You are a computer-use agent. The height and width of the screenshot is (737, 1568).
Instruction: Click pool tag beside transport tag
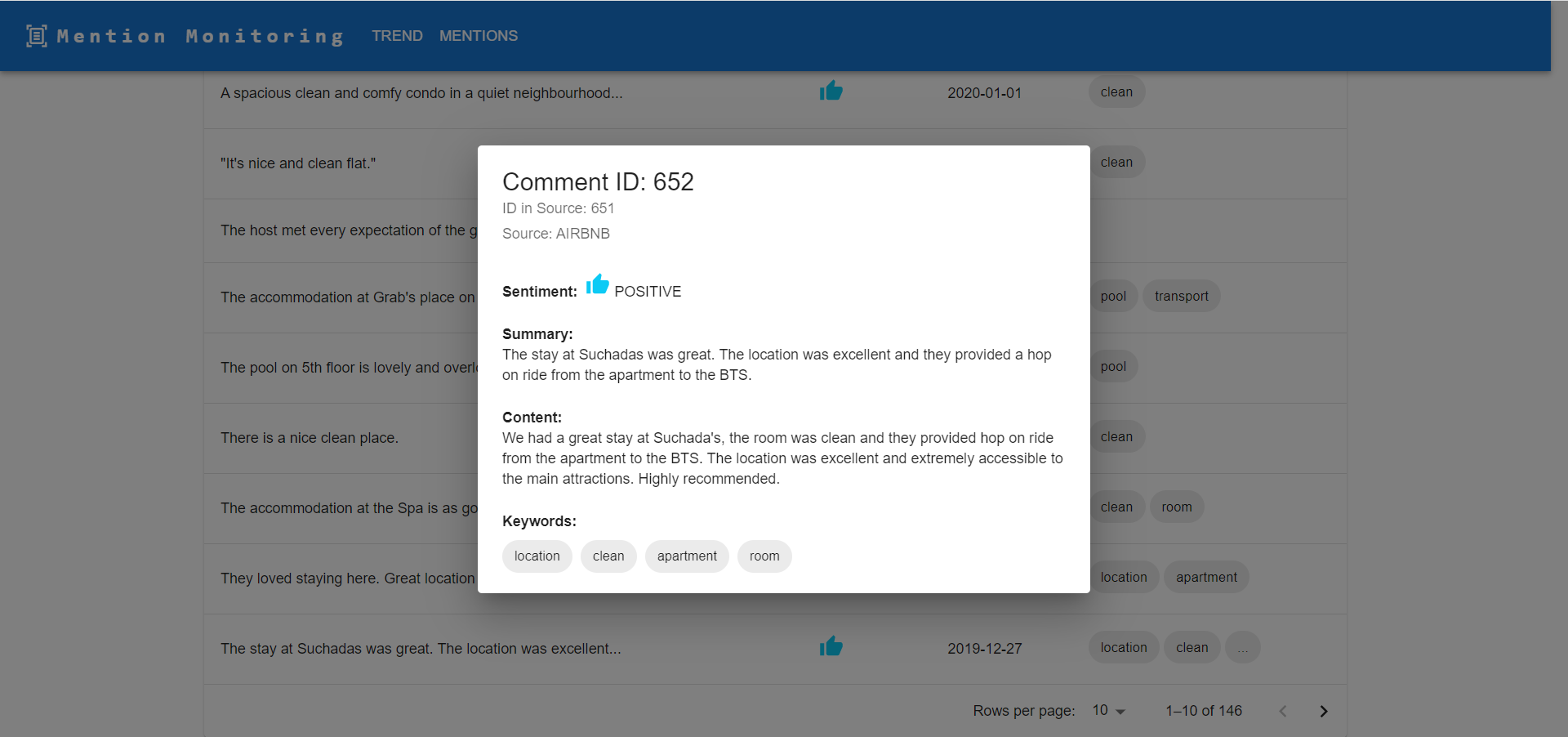pos(1113,297)
